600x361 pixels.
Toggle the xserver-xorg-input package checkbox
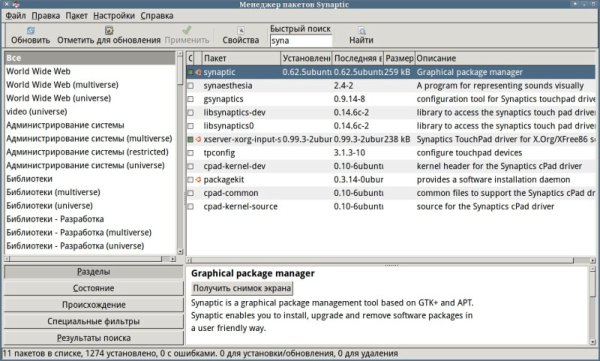coord(191,139)
